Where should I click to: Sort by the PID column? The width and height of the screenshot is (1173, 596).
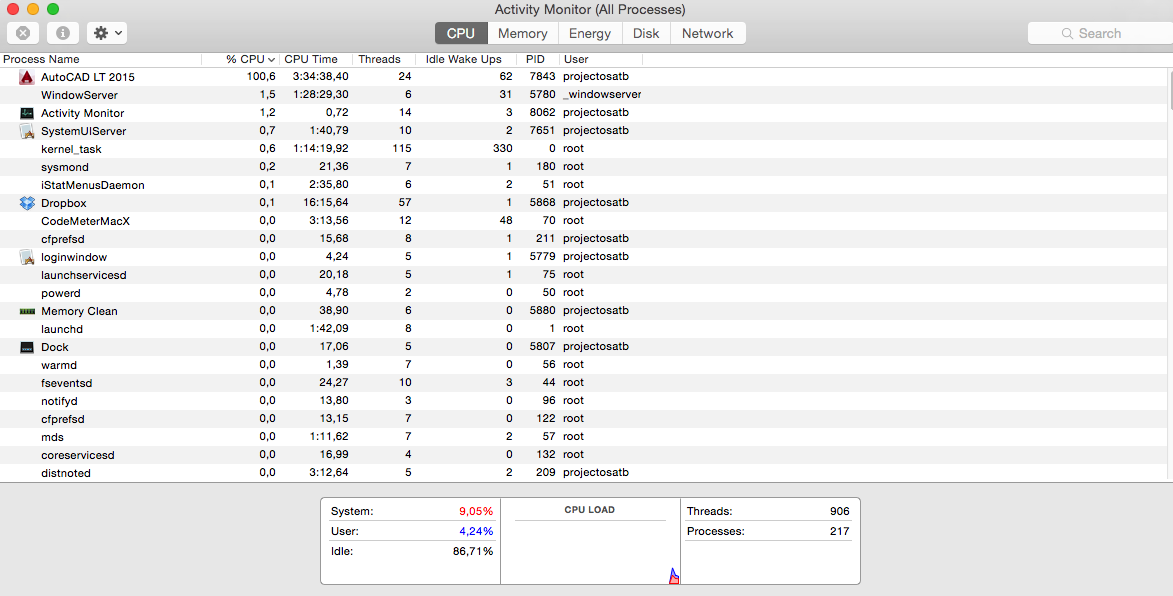[539, 59]
